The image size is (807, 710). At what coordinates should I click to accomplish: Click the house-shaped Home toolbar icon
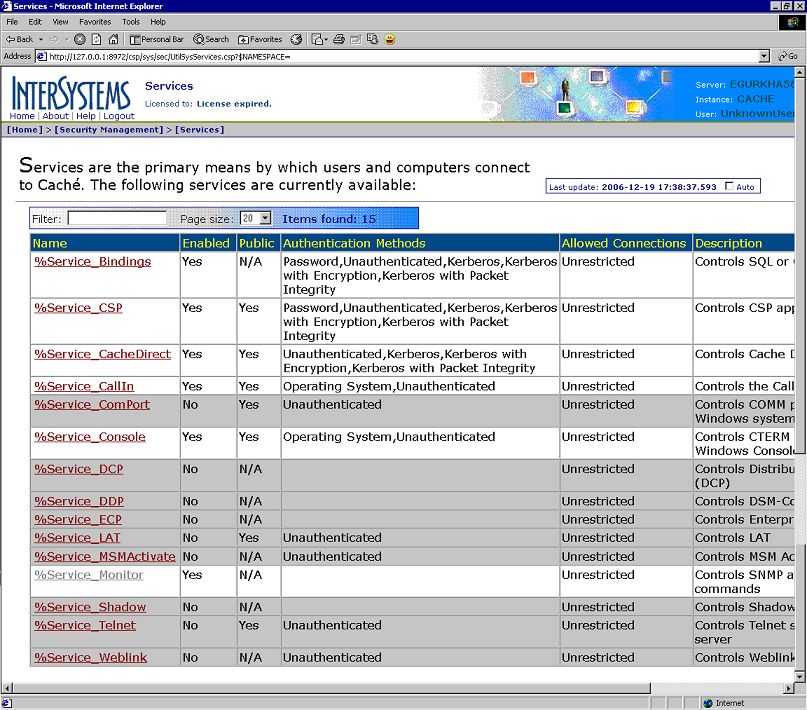point(113,39)
